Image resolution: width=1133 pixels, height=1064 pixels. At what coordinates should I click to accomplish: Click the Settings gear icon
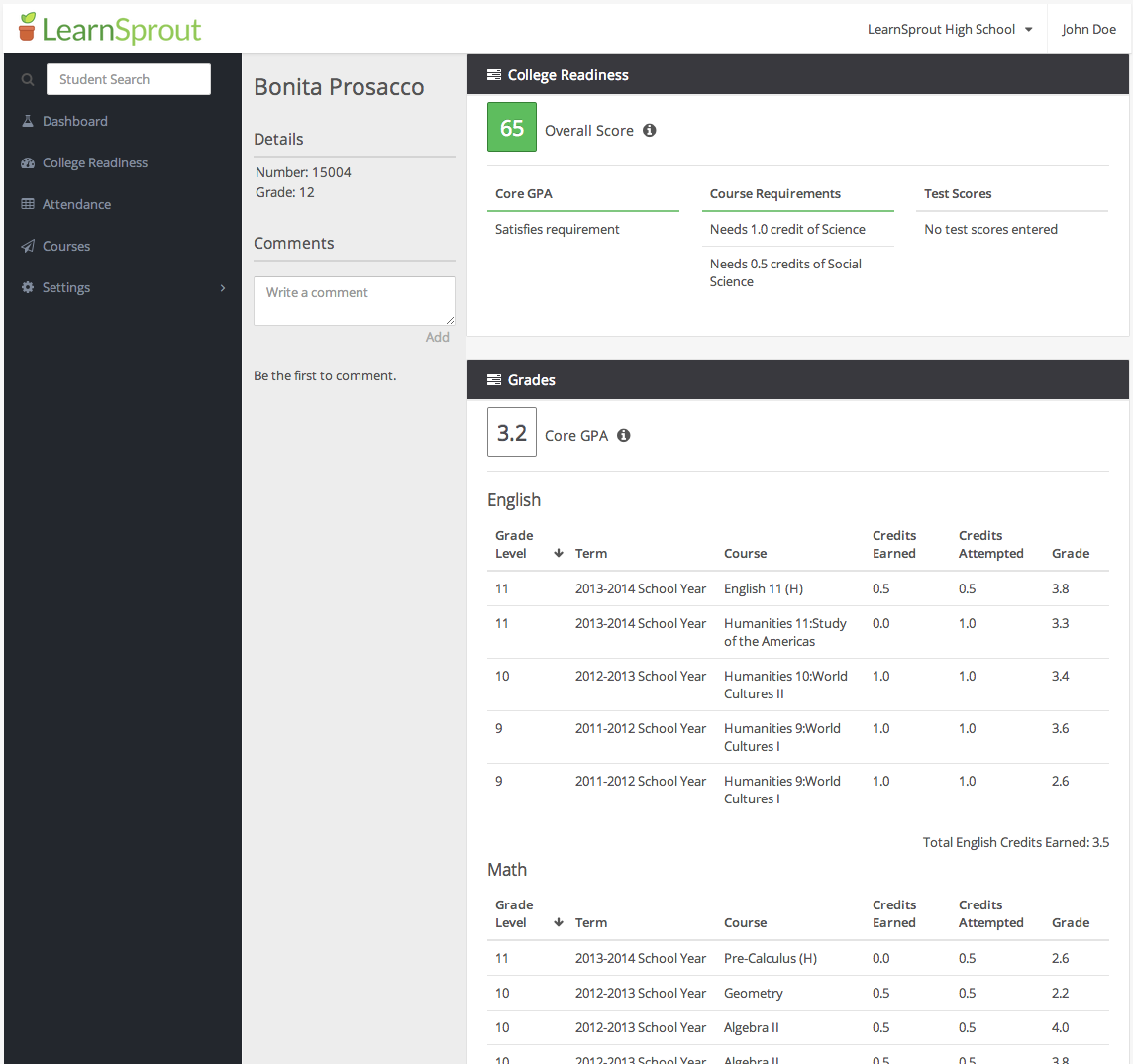click(x=28, y=287)
